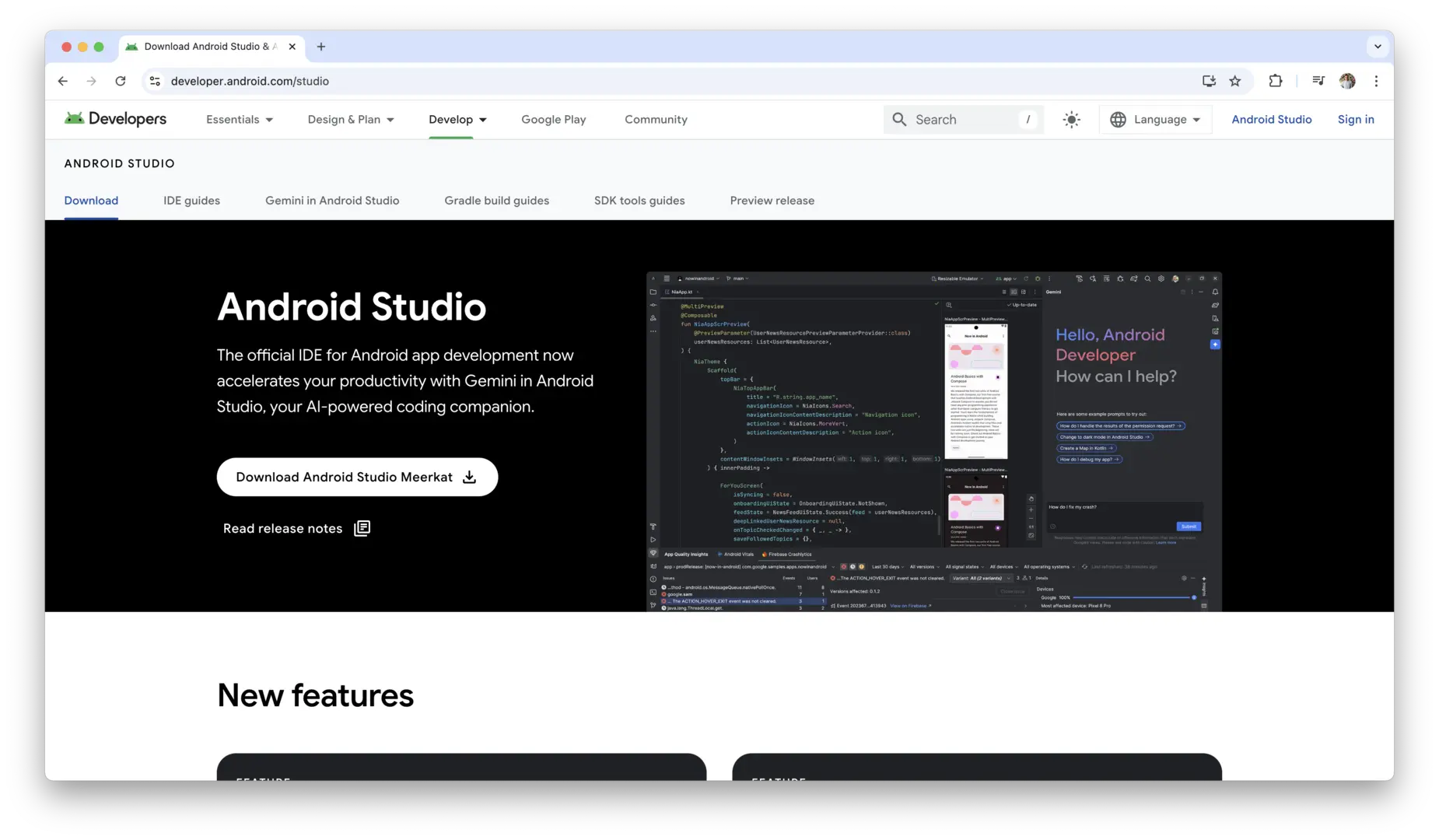This screenshot has height=840, width=1439.
Task: Reload the current page
Action: coord(121,81)
